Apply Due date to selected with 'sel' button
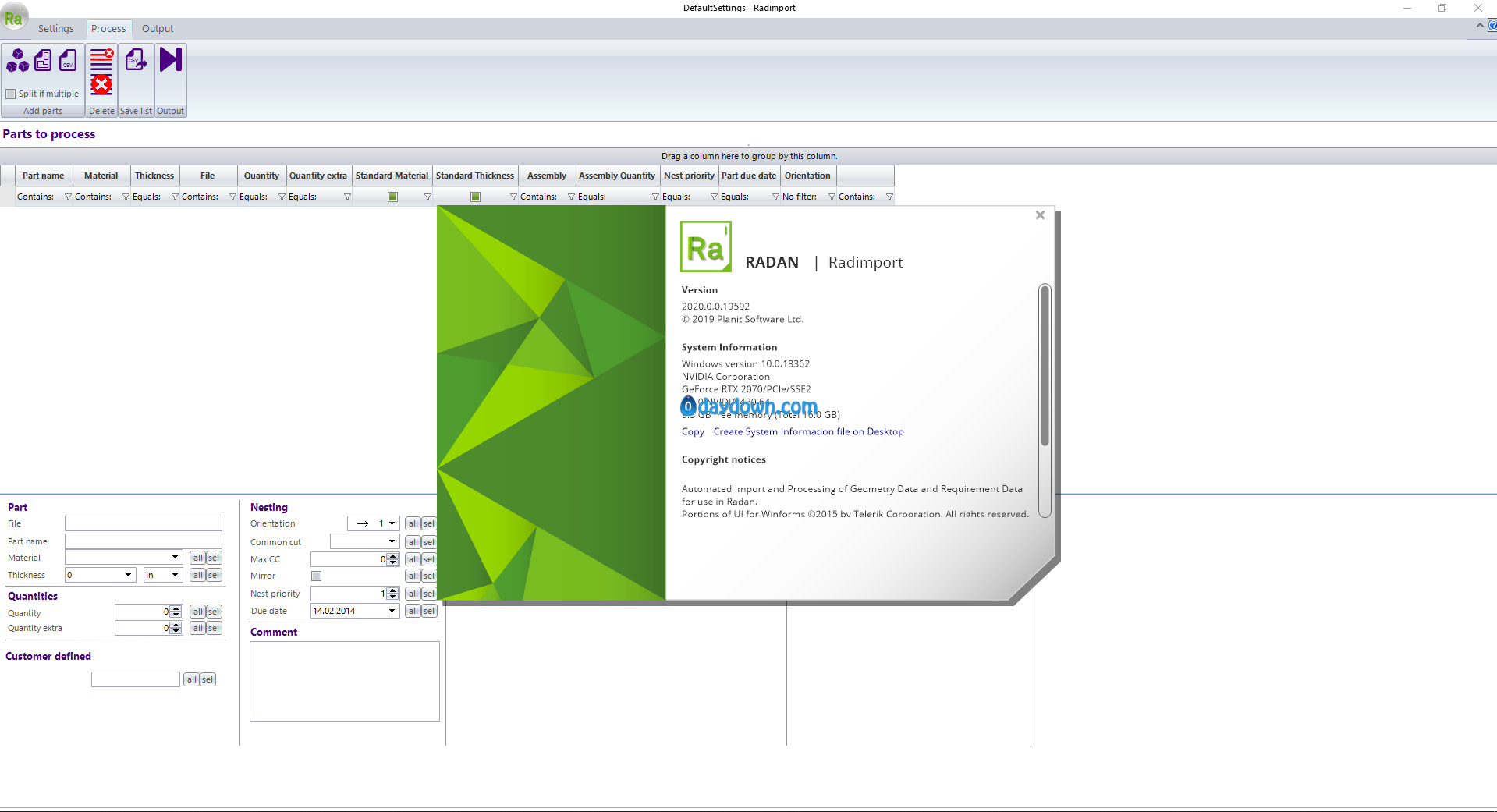This screenshot has height=812, width=1497. (429, 611)
